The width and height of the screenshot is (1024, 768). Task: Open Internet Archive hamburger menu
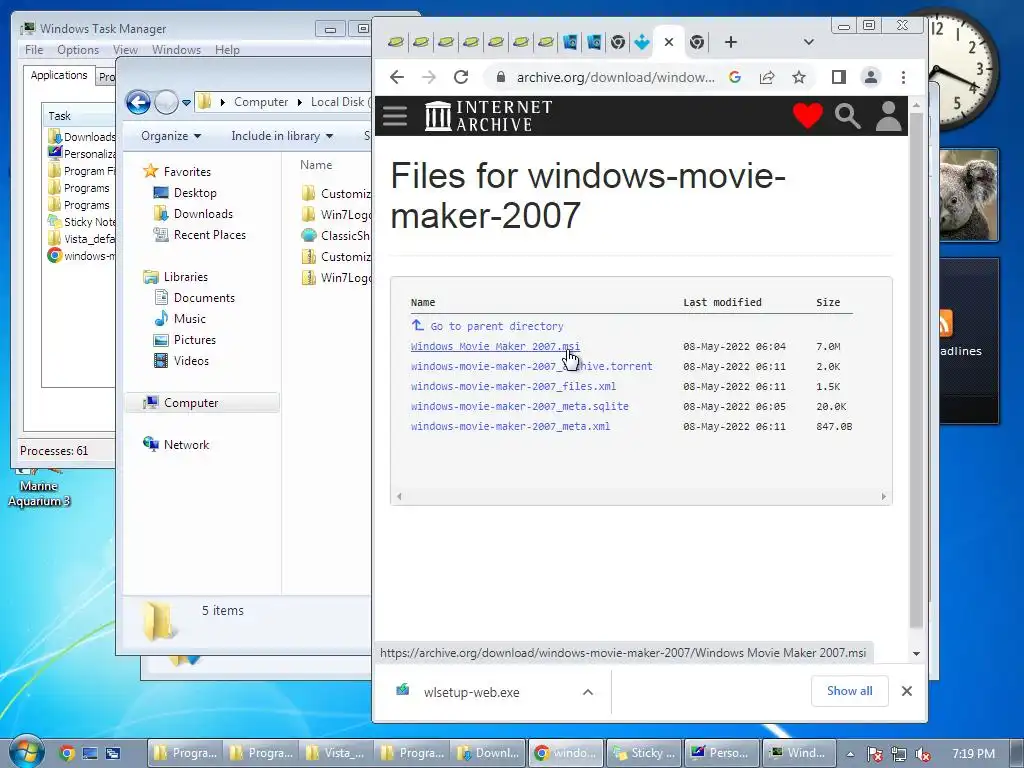point(395,116)
